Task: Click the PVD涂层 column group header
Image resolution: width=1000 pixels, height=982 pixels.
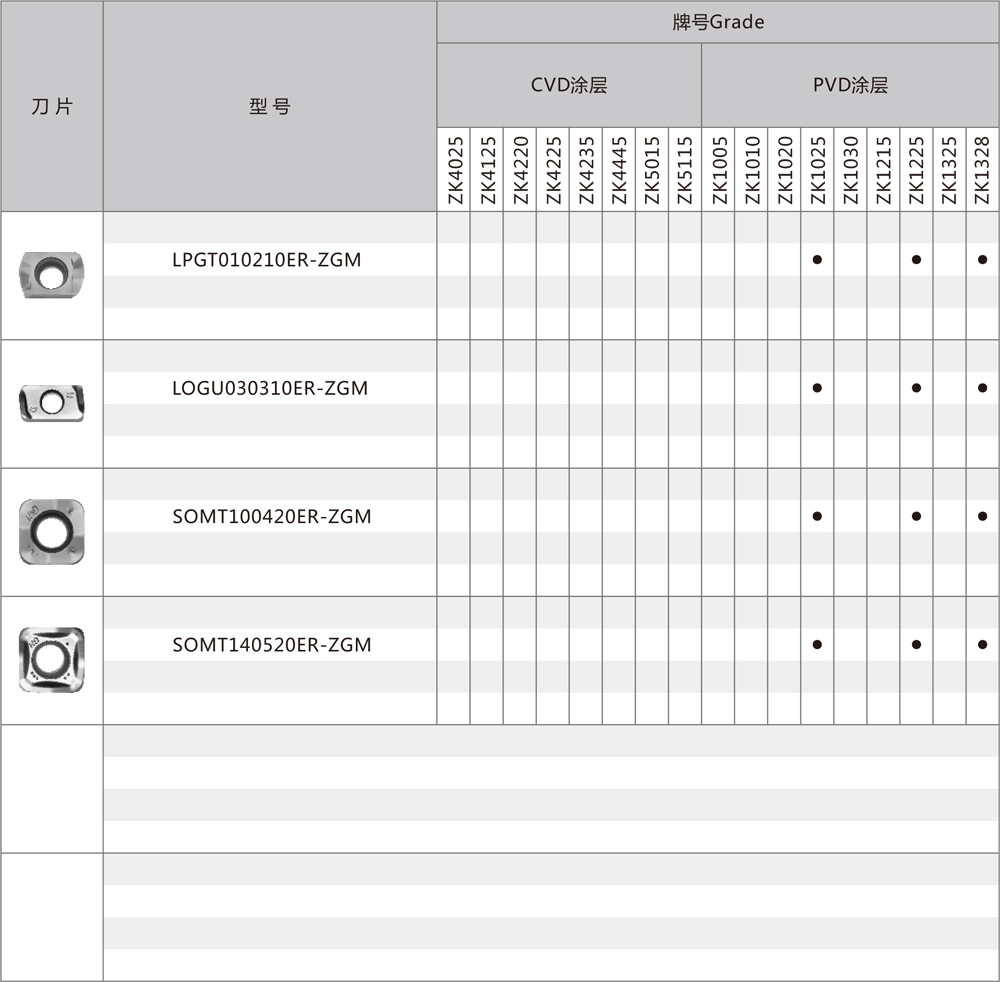Action: tap(849, 85)
